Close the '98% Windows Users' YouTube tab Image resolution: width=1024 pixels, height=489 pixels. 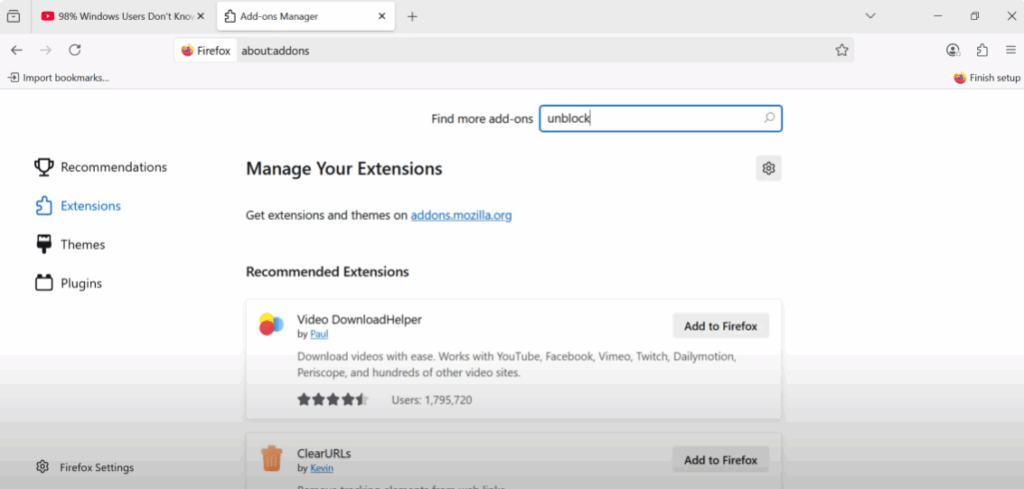(x=201, y=16)
